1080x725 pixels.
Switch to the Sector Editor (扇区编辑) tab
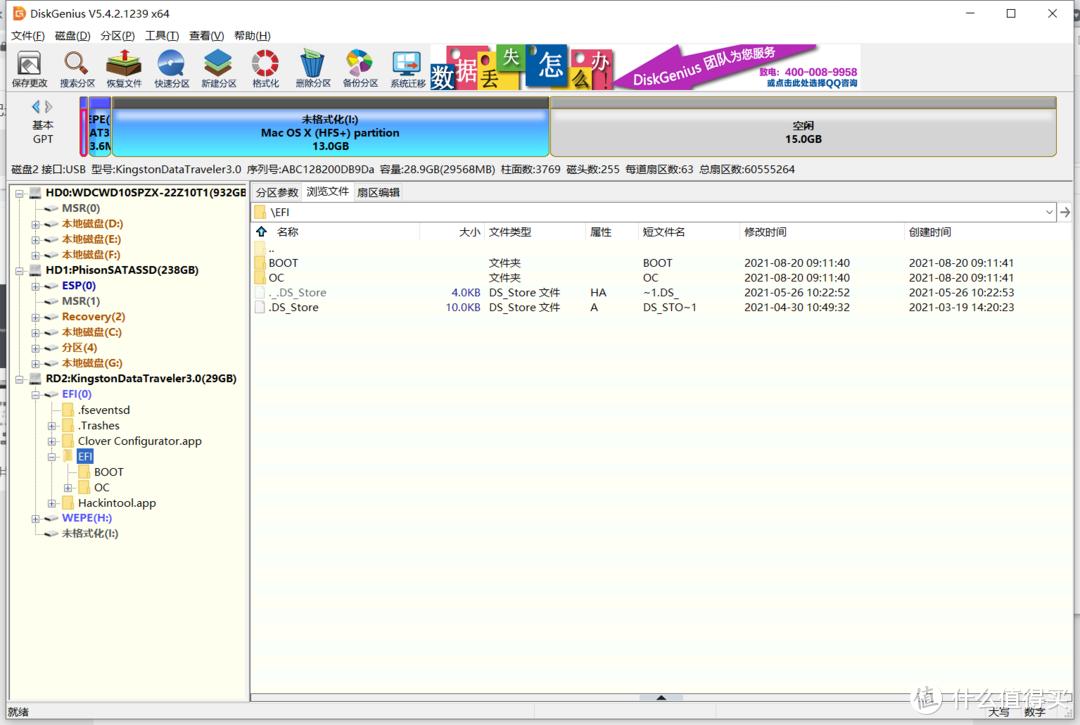[x=378, y=192]
